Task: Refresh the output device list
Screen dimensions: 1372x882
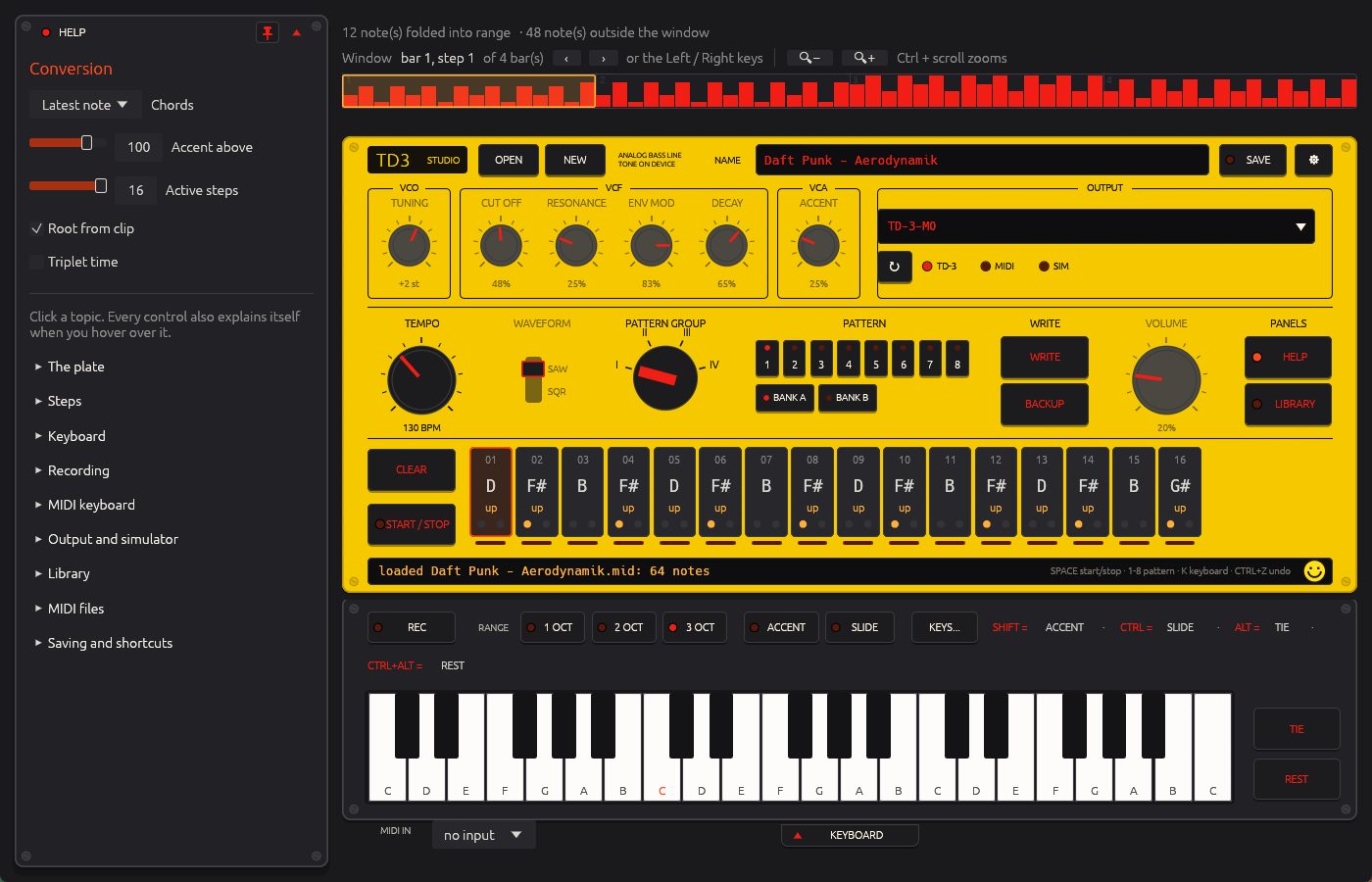Action: (x=894, y=267)
